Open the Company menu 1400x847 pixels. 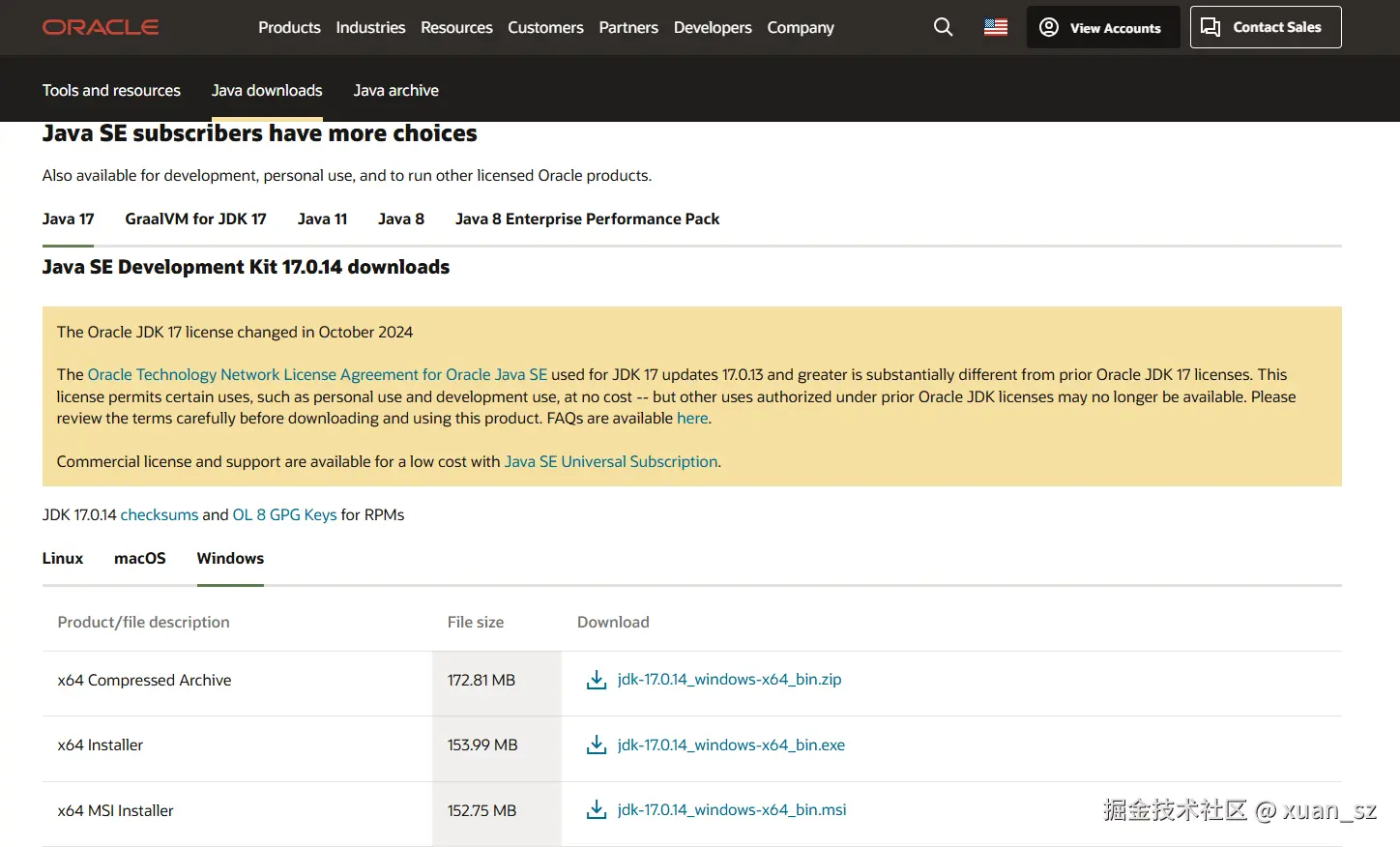(x=801, y=27)
